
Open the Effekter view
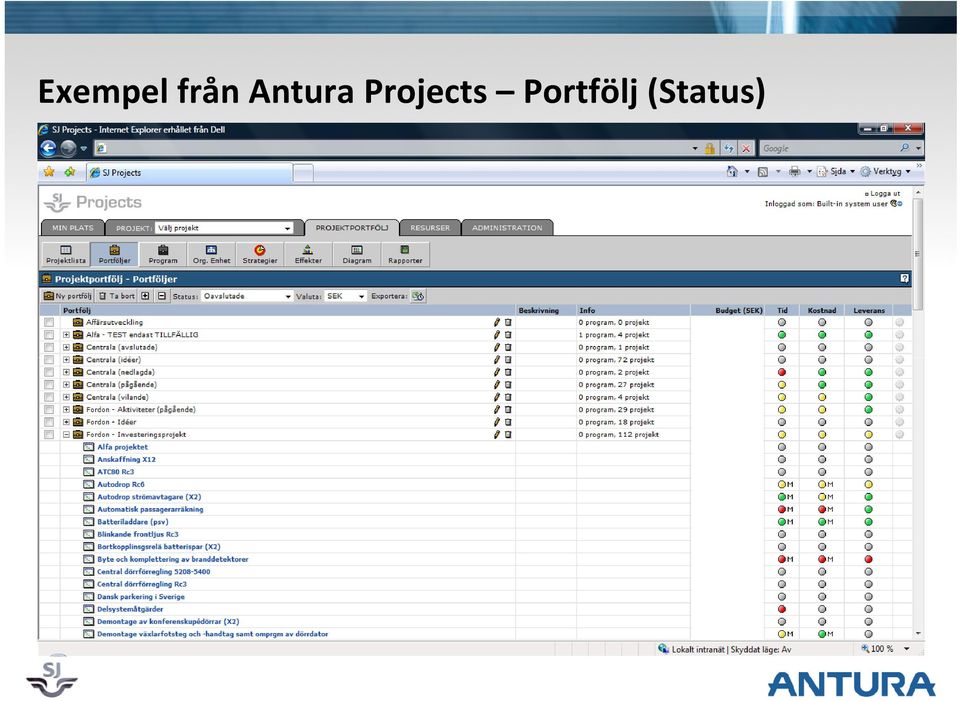tap(308, 254)
